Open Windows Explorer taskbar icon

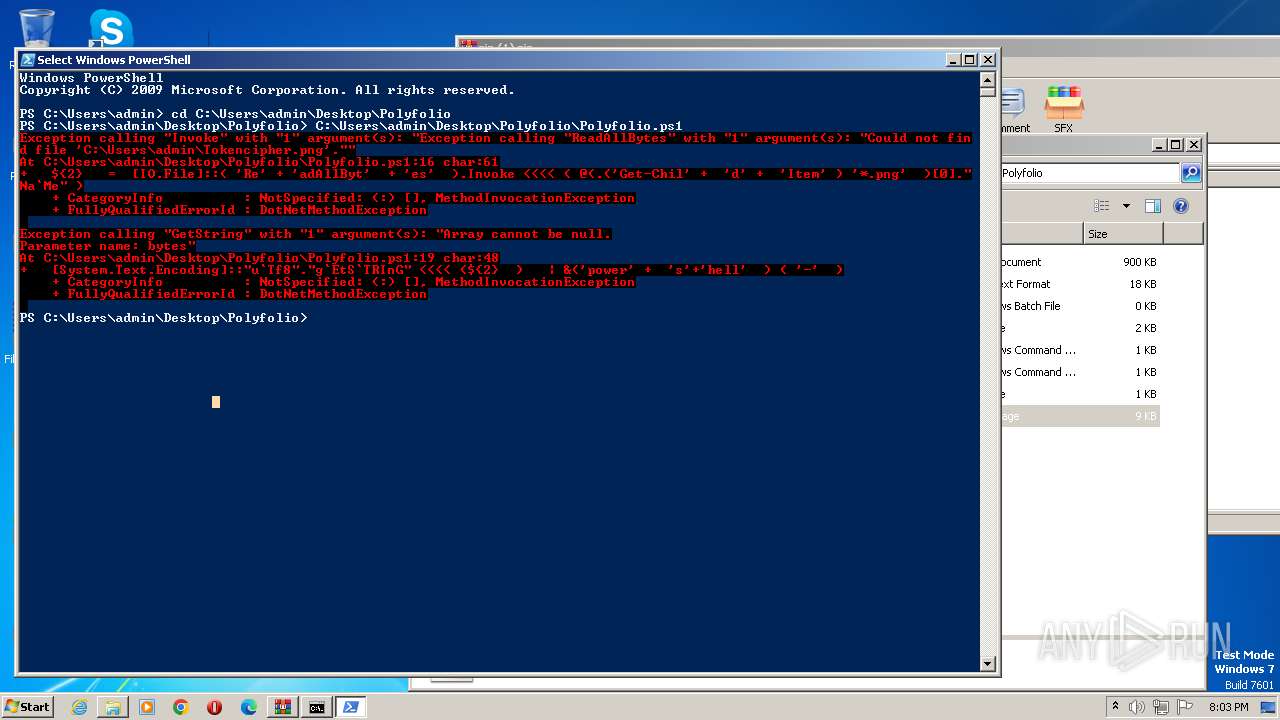pos(113,707)
